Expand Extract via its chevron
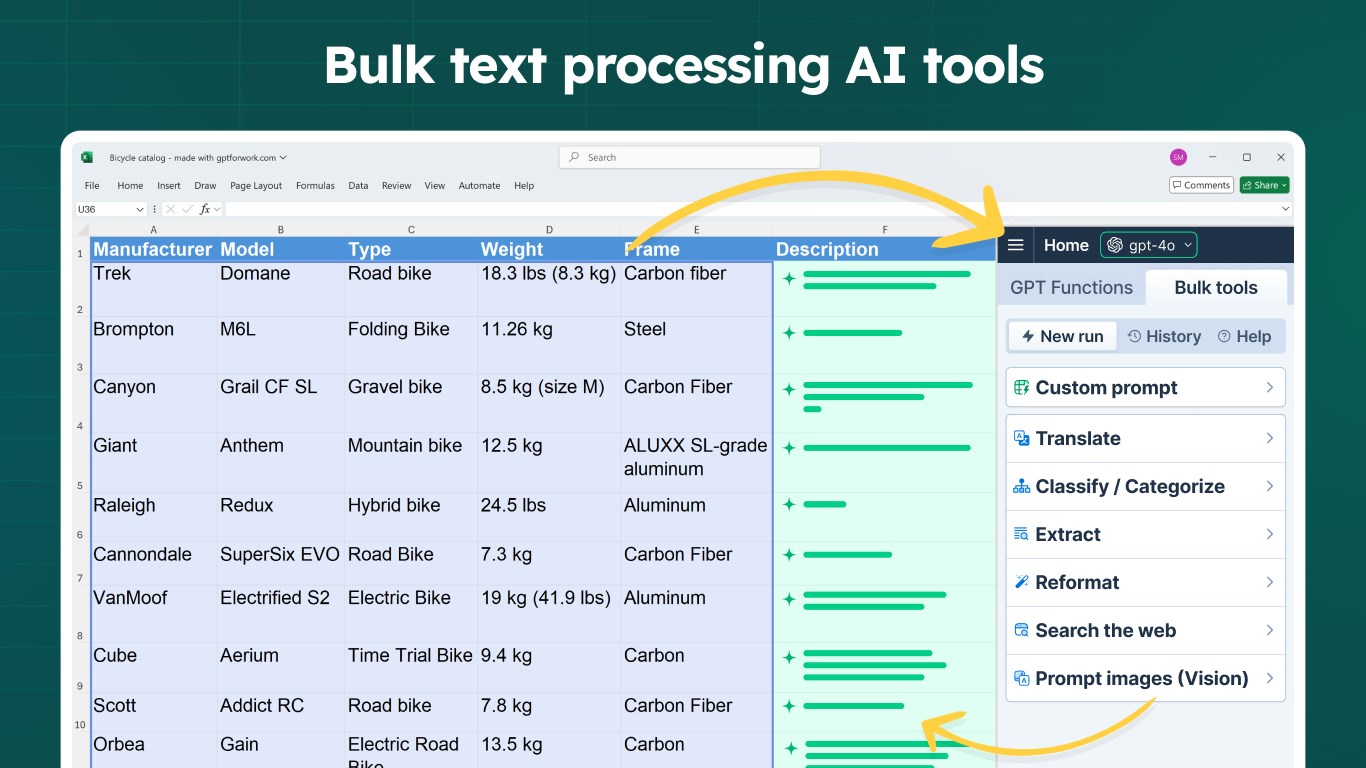The height and width of the screenshot is (768, 1366). coord(1270,534)
